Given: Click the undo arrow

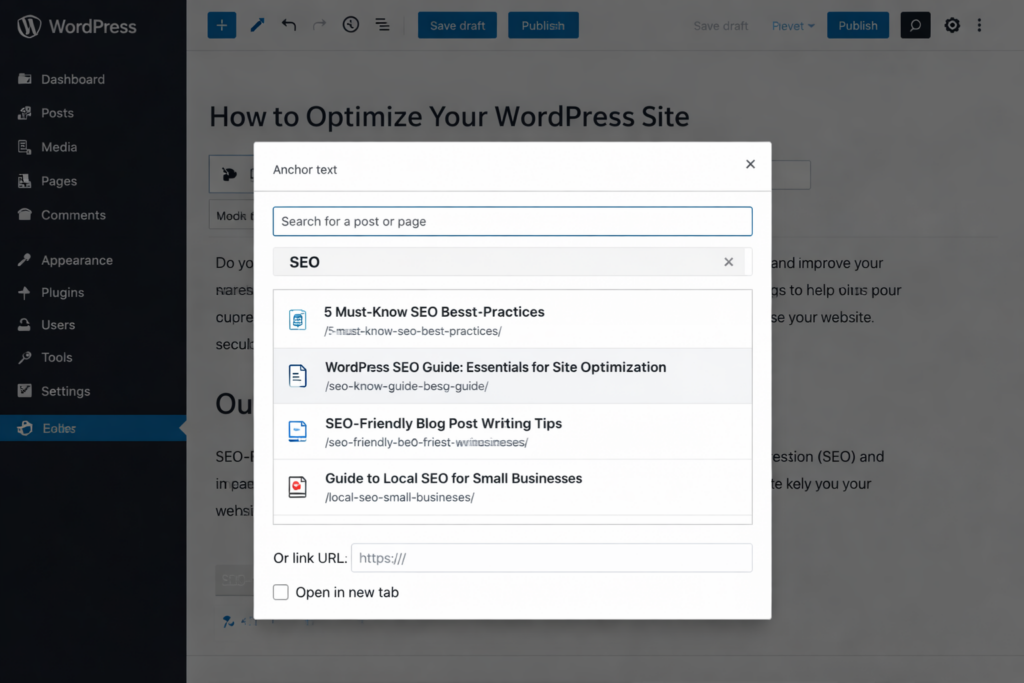Looking at the screenshot, I should pos(289,25).
